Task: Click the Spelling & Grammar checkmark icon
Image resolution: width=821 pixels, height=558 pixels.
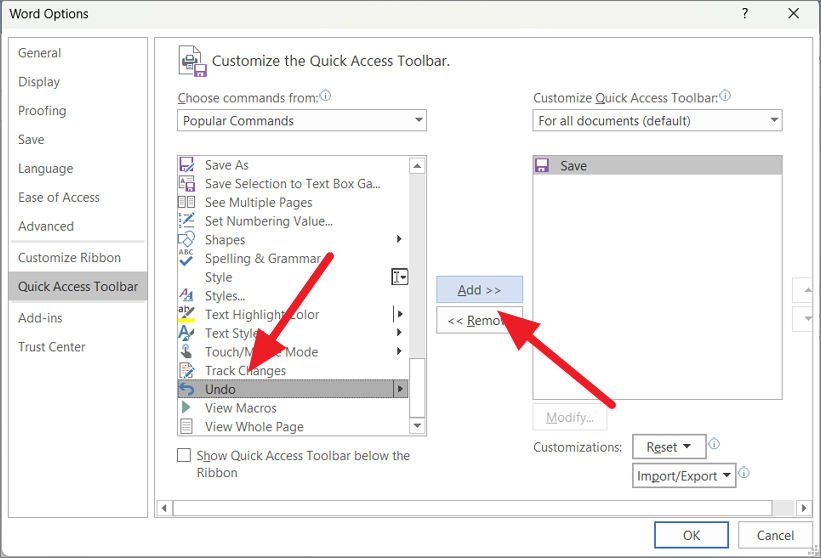Action: 186,258
